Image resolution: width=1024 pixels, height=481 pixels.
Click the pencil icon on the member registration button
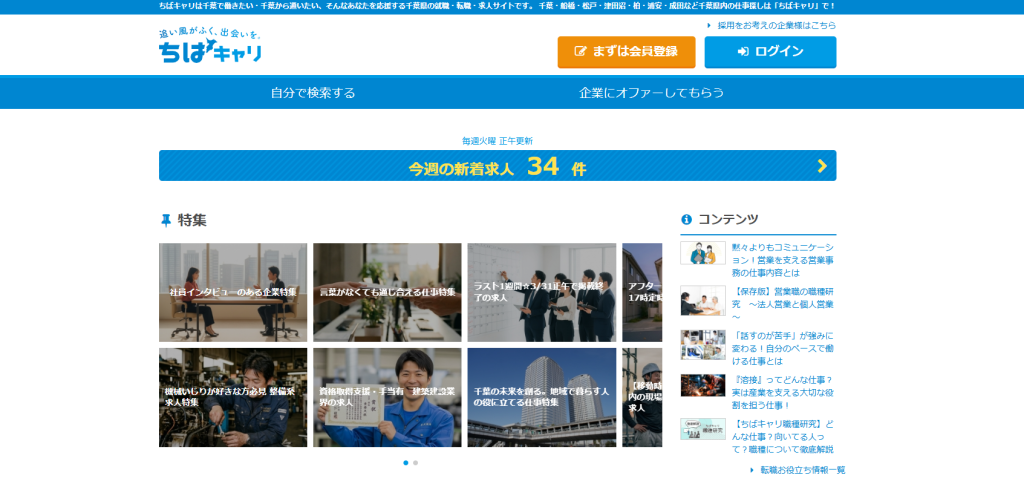pos(580,52)
